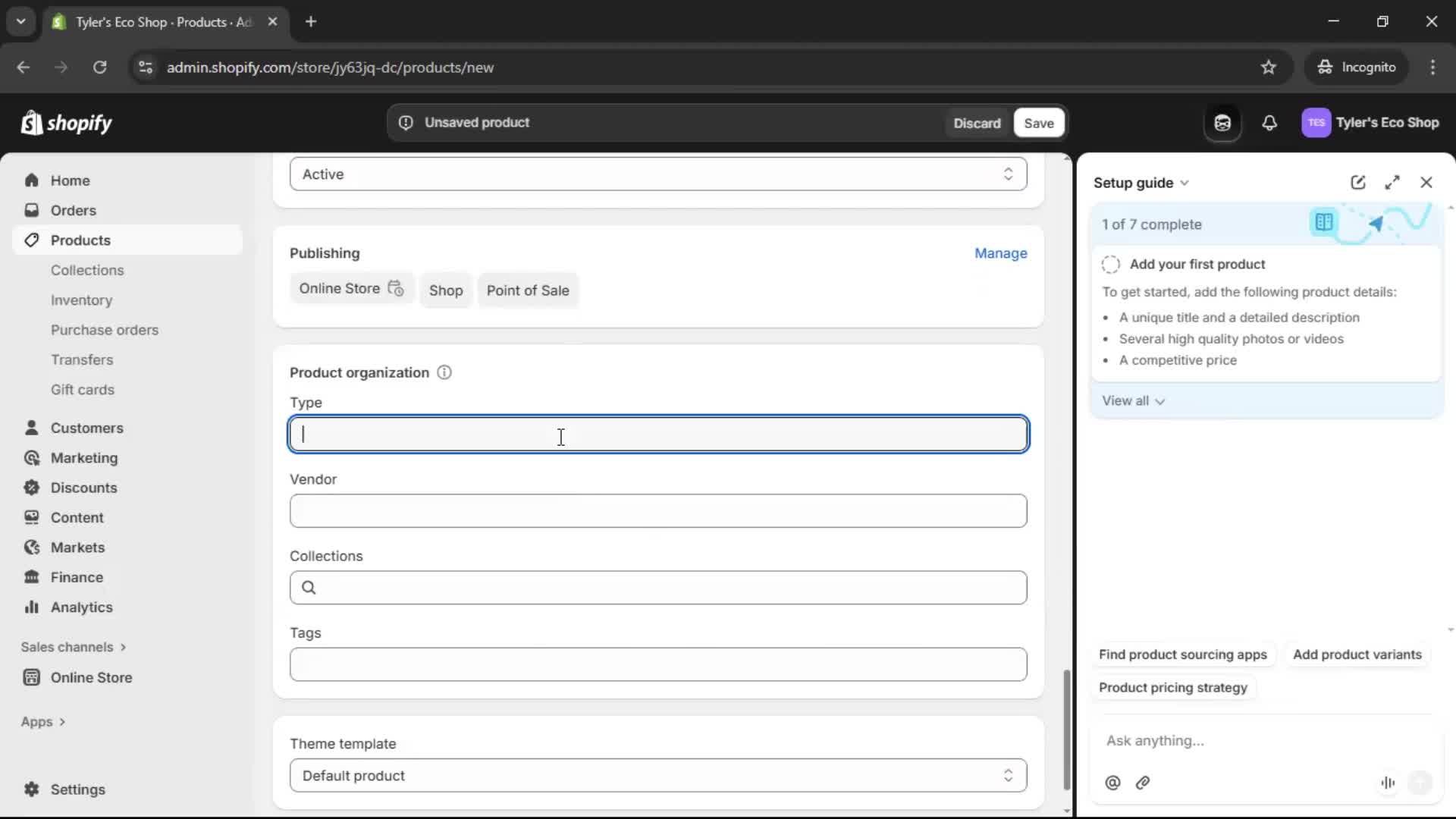Viewport: 1456px width, 819px height.
Task: Click the info icon beside Product organization
Action: (444, 372)
